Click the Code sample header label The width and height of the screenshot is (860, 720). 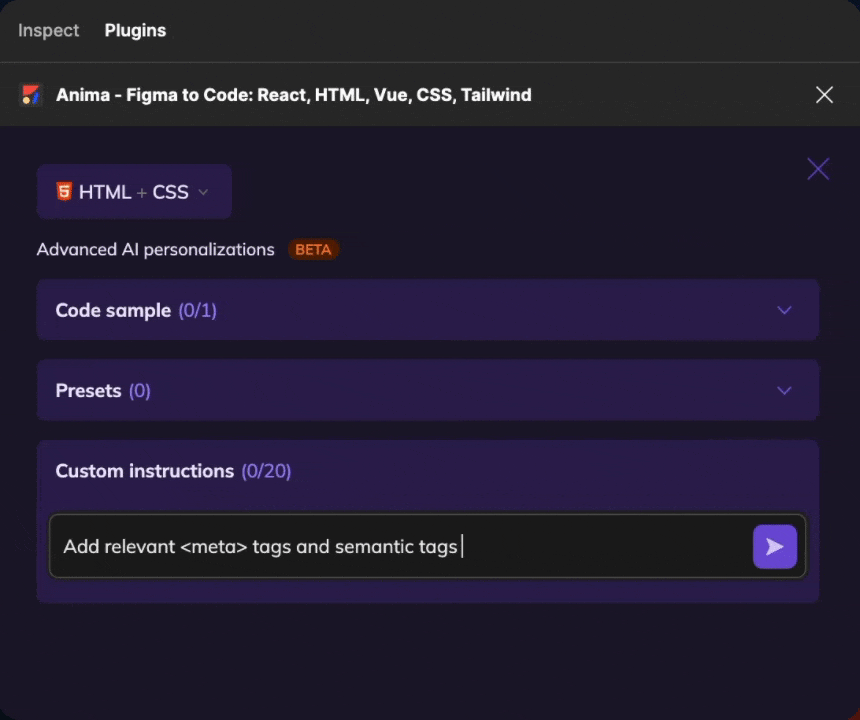[x=113, y=310]
